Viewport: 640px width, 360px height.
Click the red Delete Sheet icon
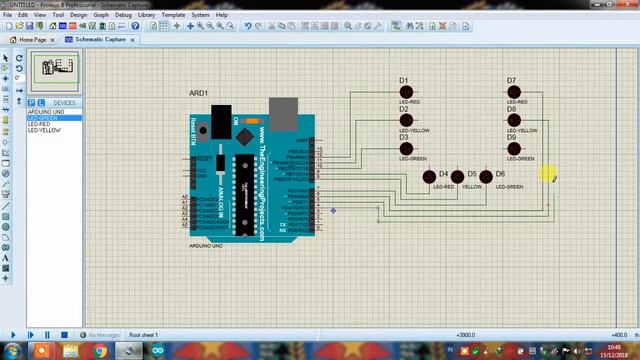click(x=442, y=26)
